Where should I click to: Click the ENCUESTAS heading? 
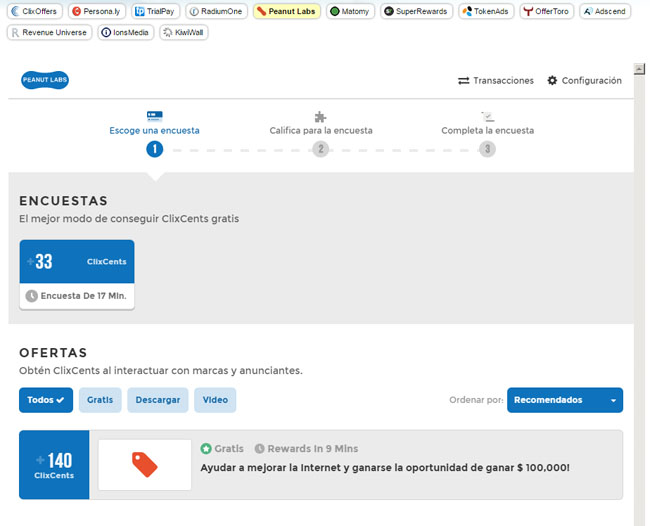(63, 201)
